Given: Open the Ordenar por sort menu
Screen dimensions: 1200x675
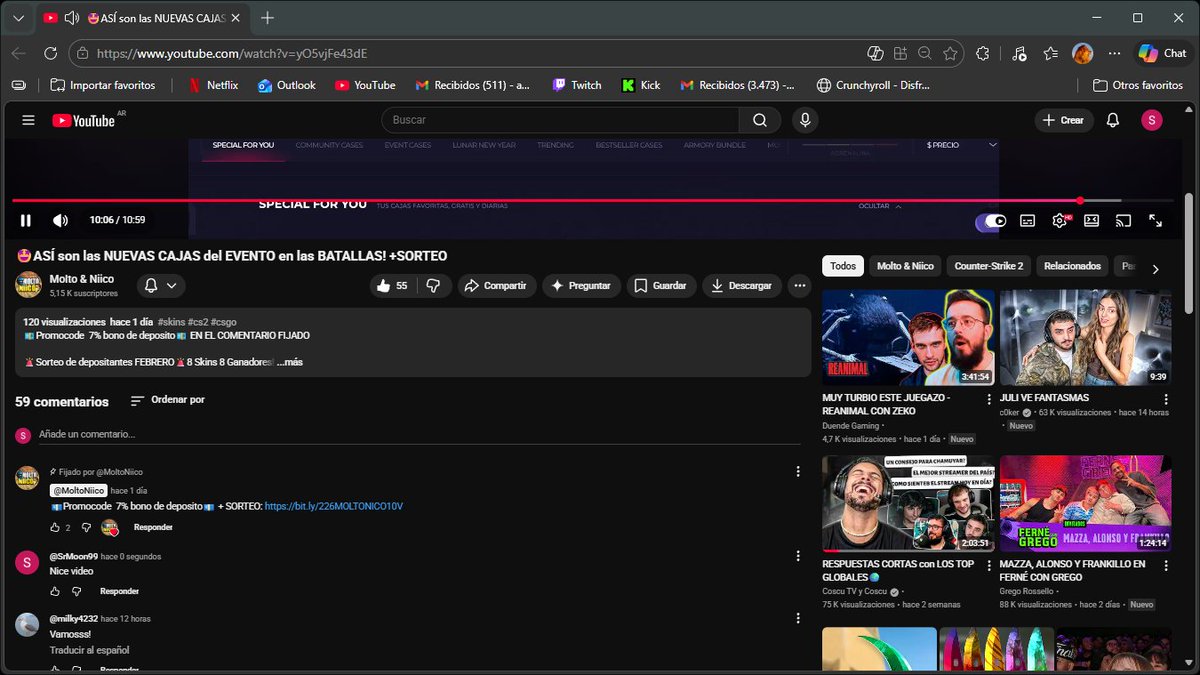Looking at the screenshot, I should (168, 400).
